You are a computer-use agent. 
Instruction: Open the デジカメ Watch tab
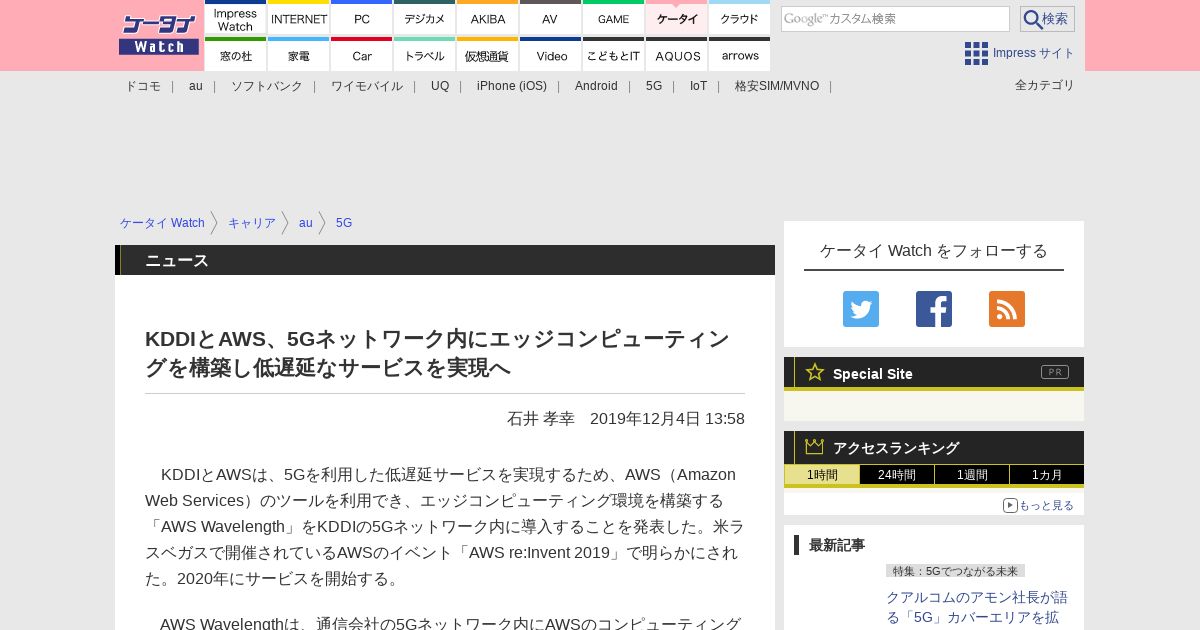coord(425,18)
